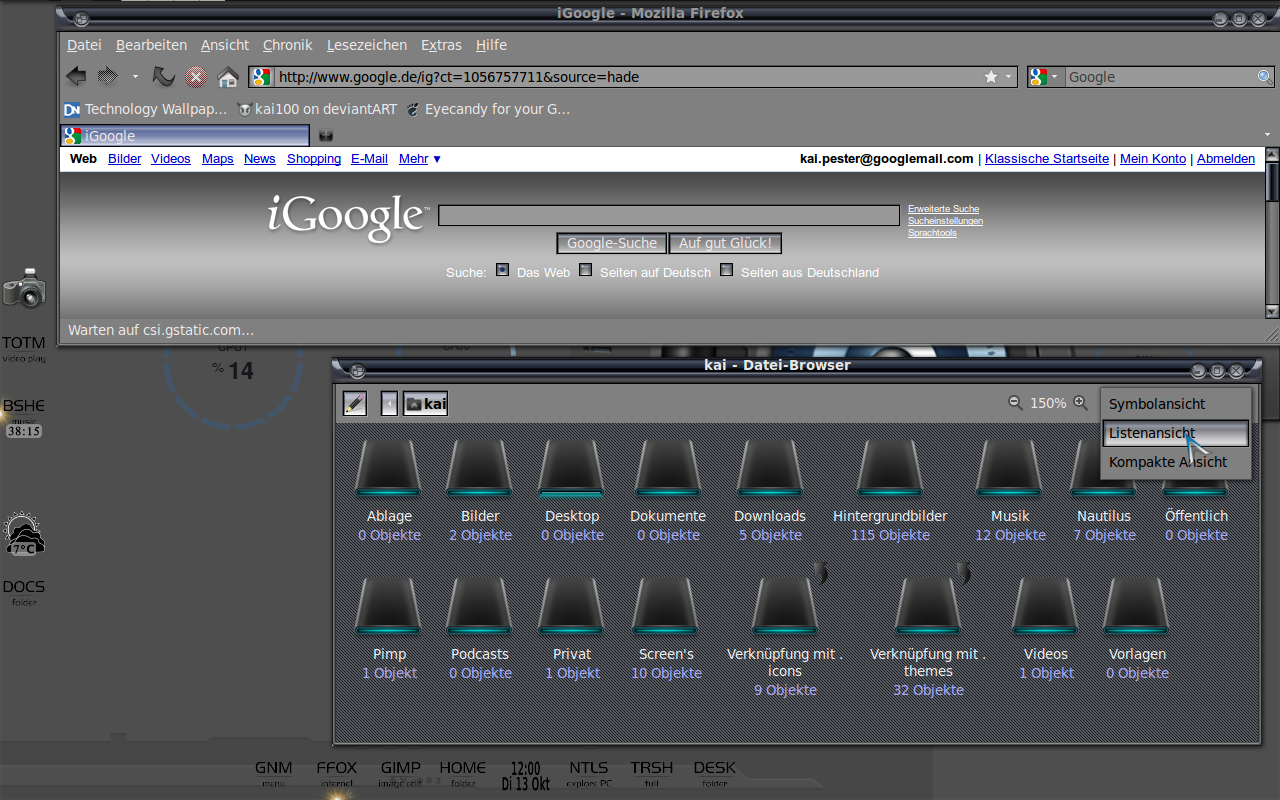Click the camera icon on desktop
1280x800 pixels.
24,288
